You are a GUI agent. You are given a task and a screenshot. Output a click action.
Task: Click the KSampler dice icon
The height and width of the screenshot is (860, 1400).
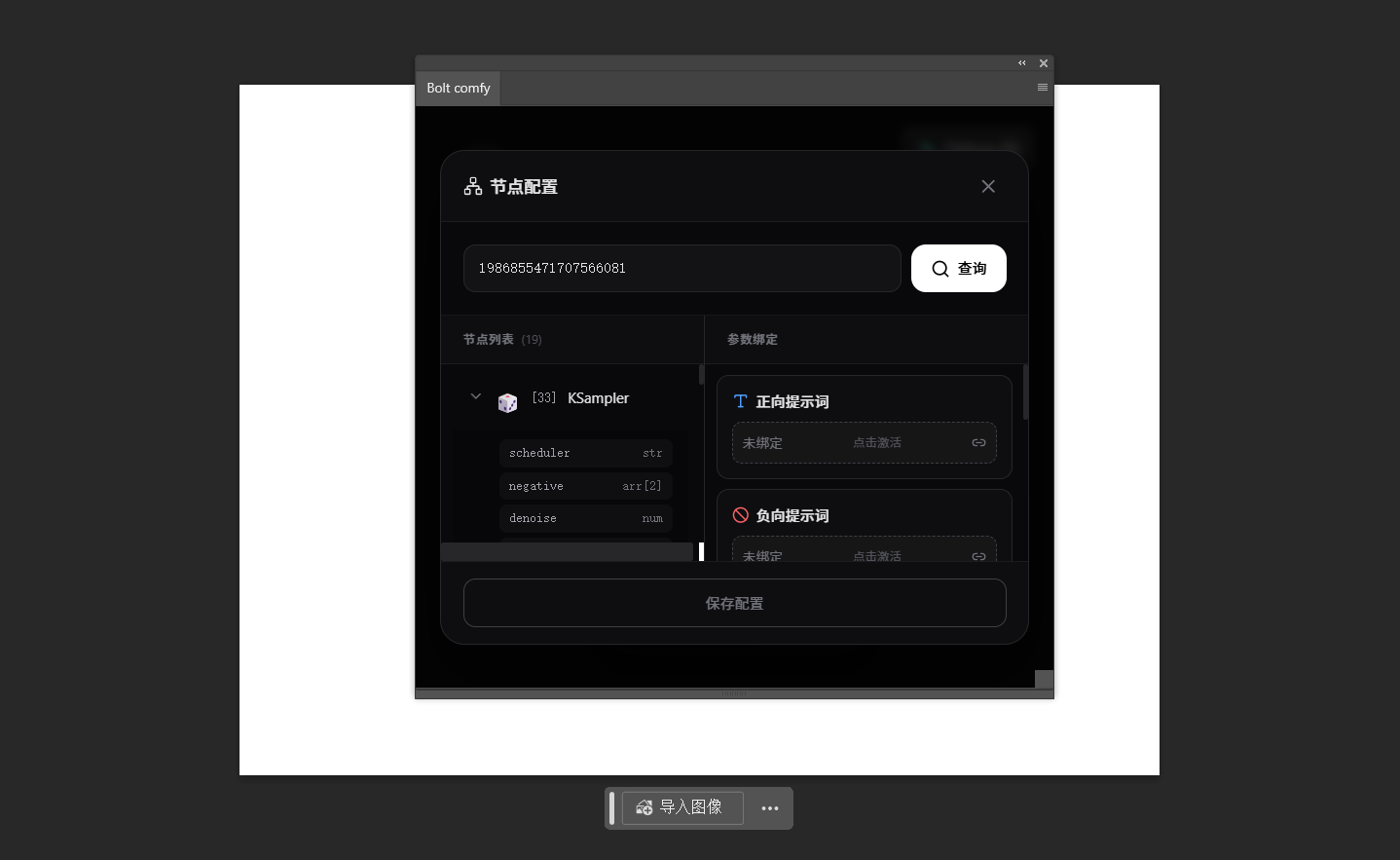pos(507,402)
